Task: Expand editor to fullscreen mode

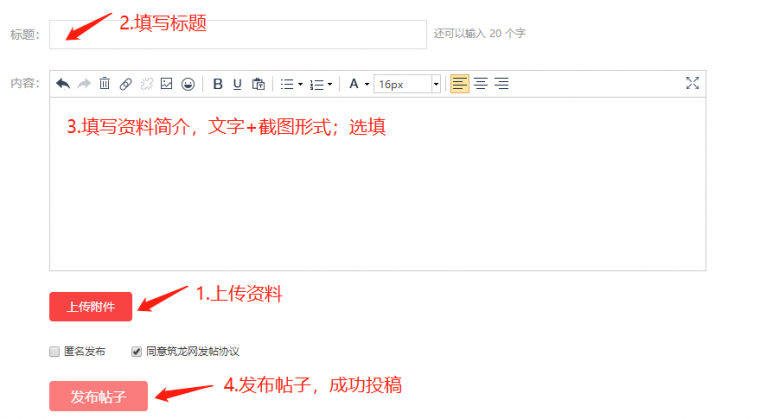Action: point(692,84)
